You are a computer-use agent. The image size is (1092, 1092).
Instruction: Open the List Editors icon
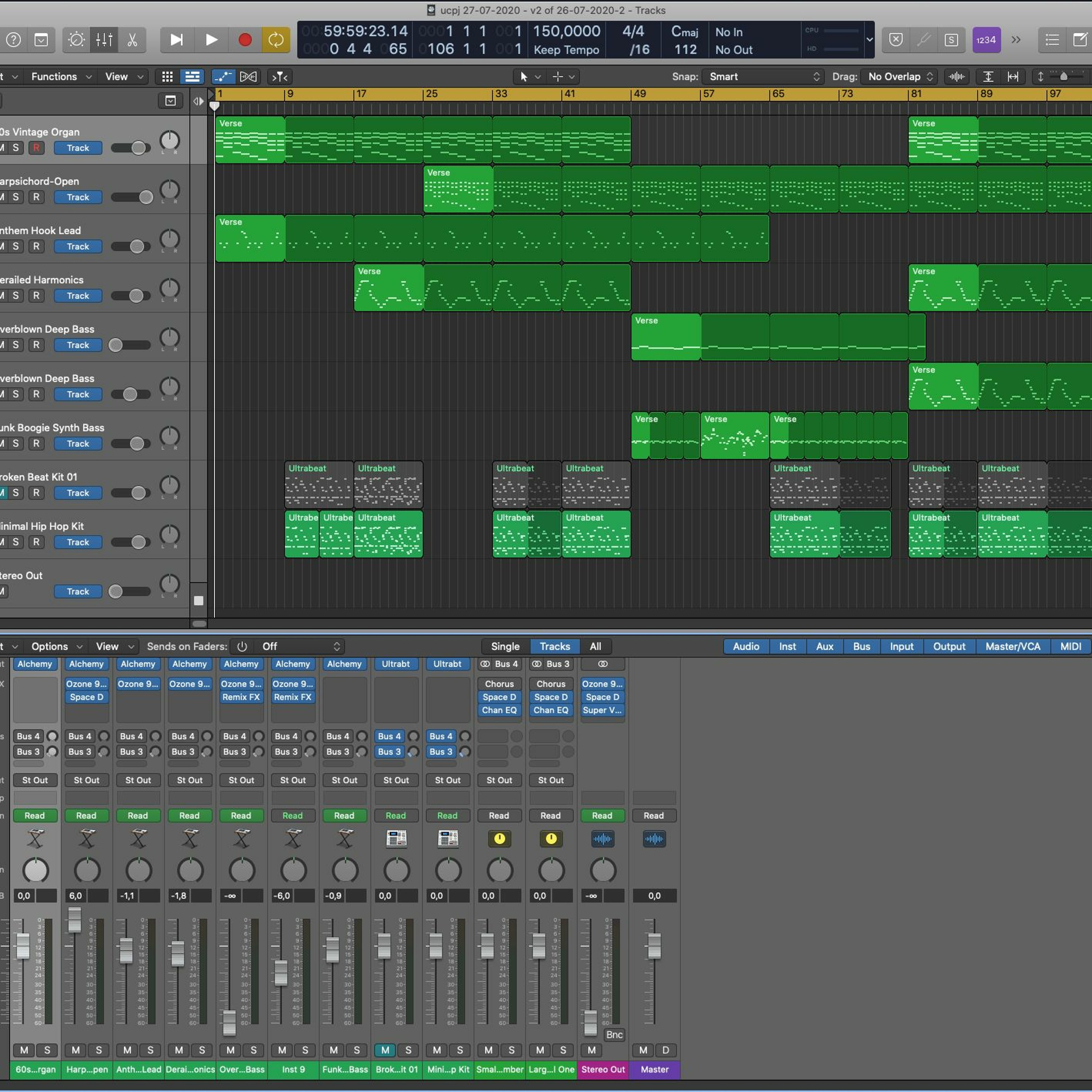point(1052,40)
